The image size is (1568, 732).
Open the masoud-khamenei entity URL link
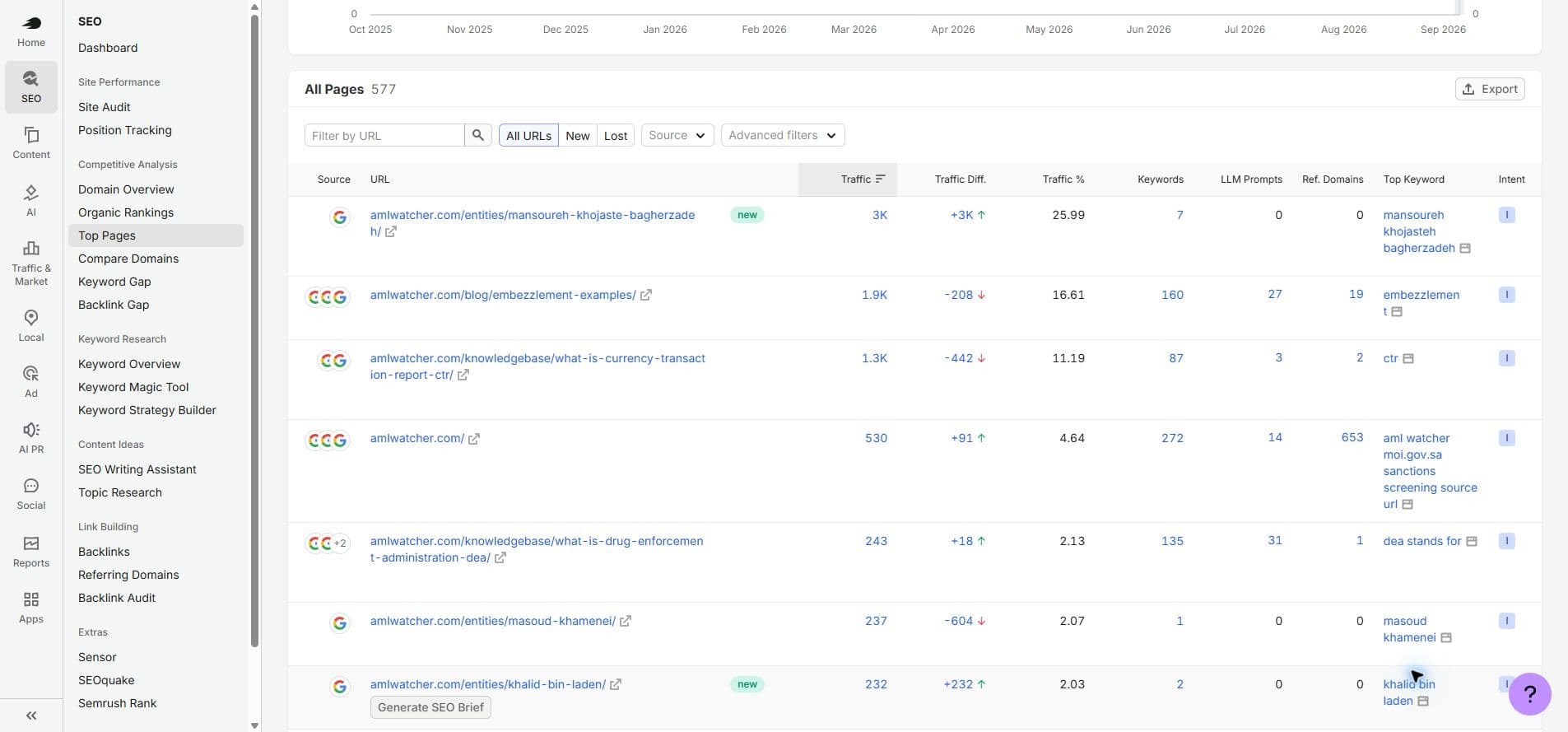[493, 621]
